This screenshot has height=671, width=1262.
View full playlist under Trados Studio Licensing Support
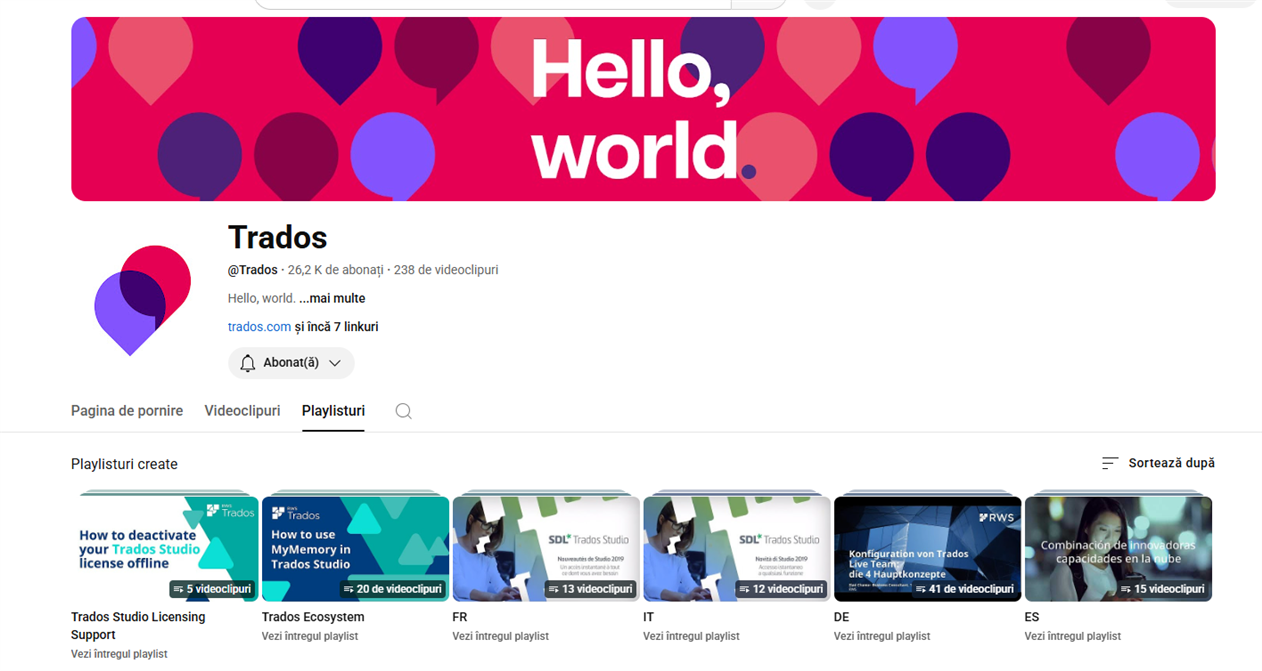[119, 654]
